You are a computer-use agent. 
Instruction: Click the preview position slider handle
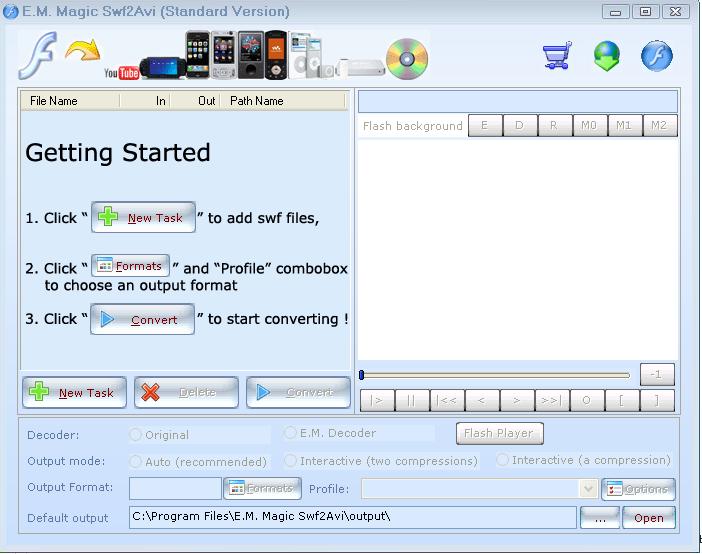362,375
